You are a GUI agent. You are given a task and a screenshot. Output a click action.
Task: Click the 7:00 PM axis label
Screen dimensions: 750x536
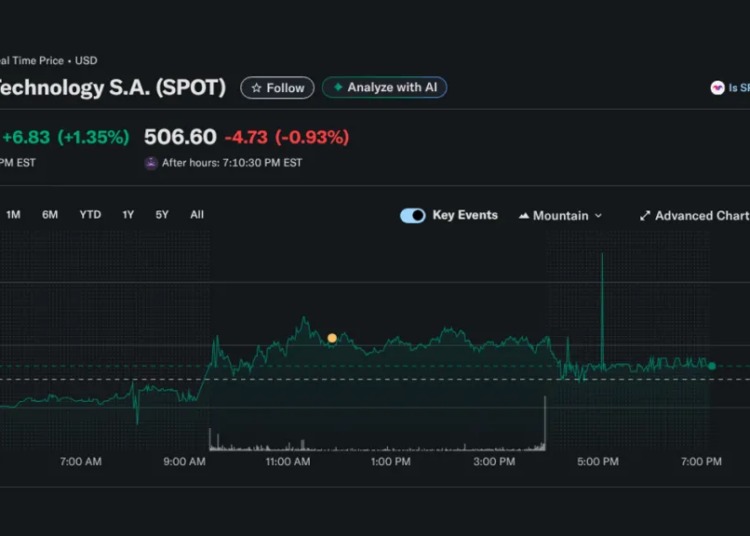click(701, 461)
